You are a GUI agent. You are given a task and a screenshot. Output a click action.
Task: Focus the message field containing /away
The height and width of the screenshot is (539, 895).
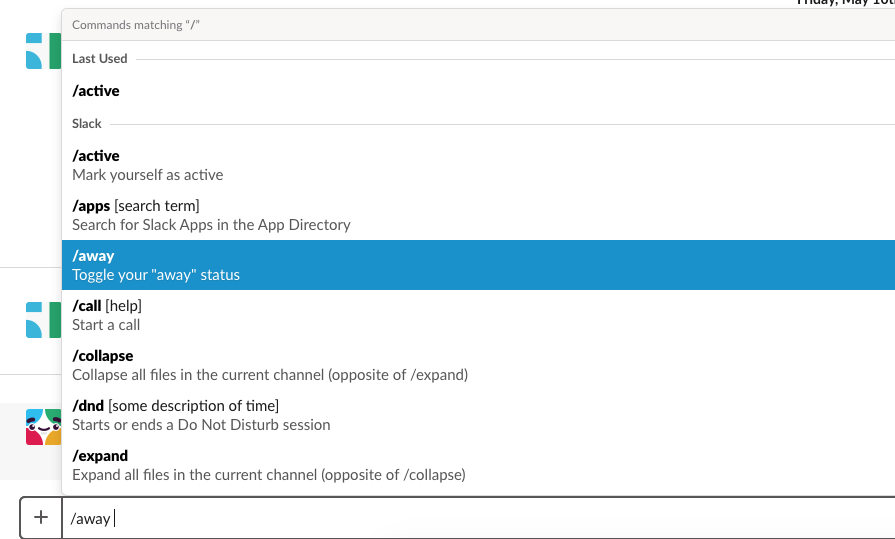(x=478, y=518)
